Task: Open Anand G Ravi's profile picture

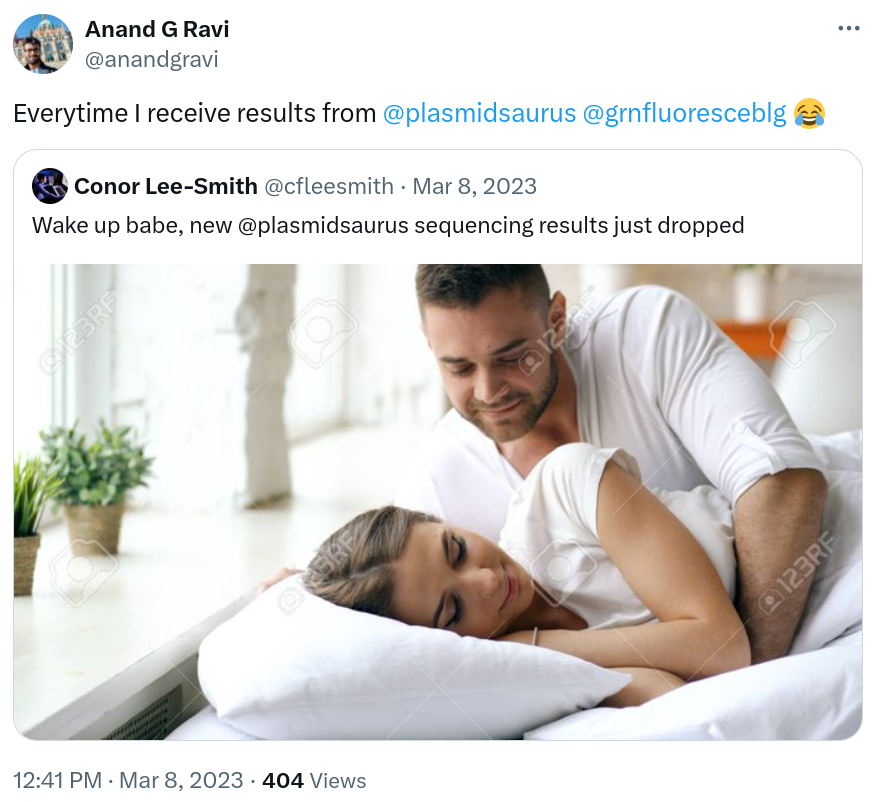Action: tap(43, 44)
